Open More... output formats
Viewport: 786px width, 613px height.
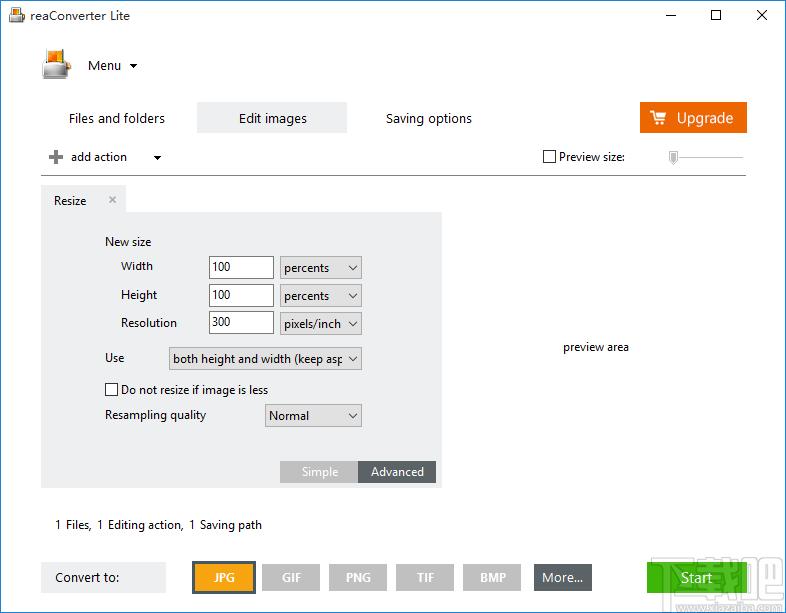[563, 577]
